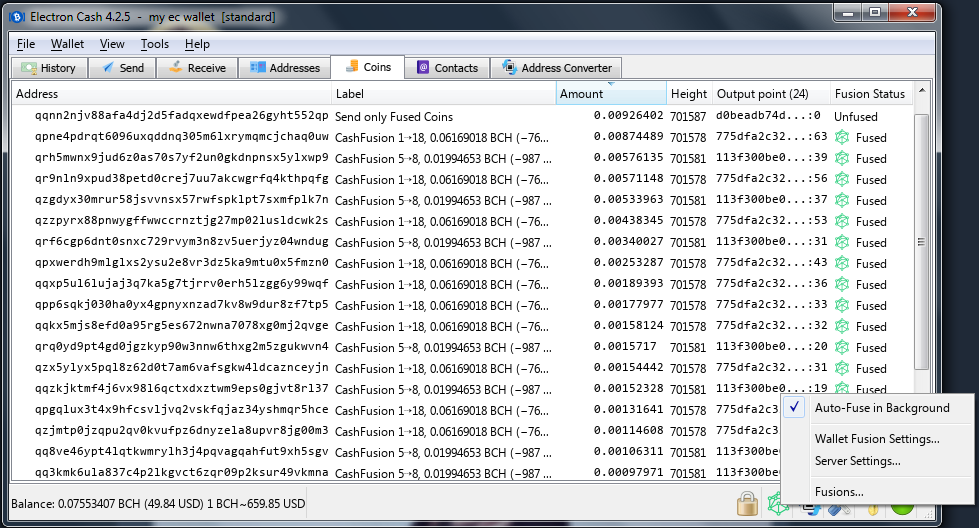Click fused icon for output 775dfa2c32...:63
The height and width of the screenshot is (528, 979).
(x=842, y=137)
